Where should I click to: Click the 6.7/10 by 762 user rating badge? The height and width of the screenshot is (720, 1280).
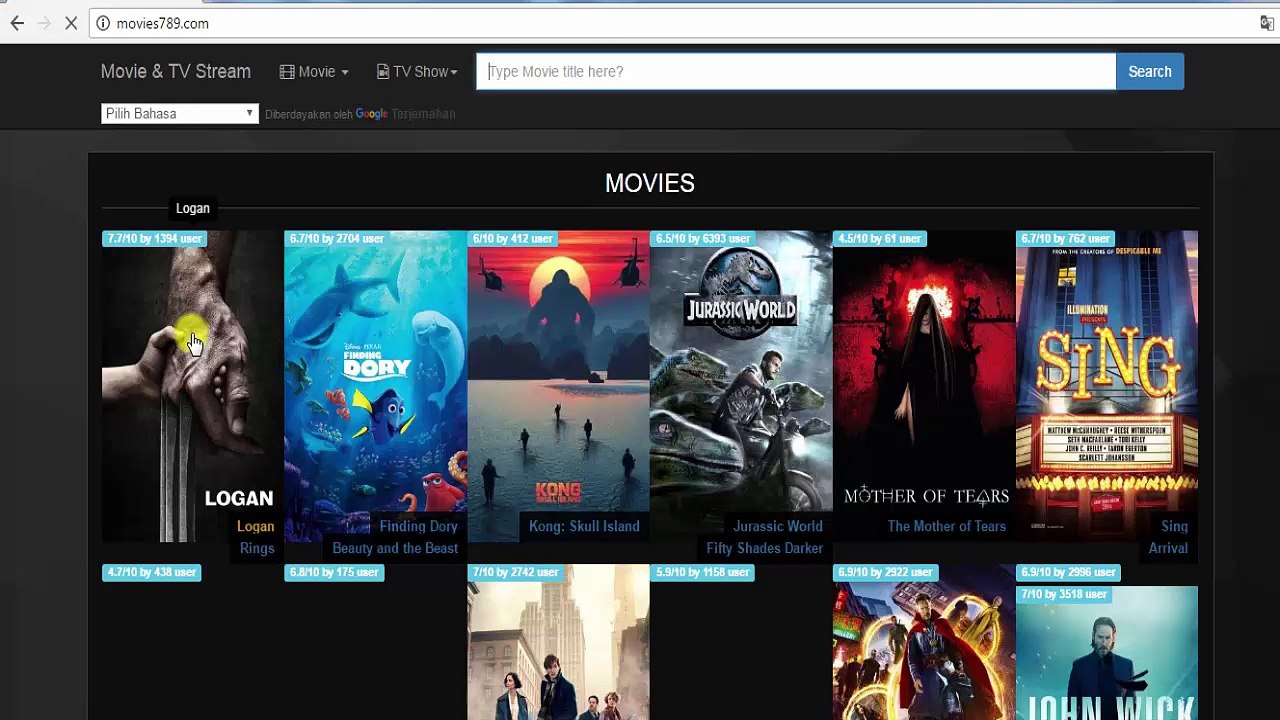point(1065,239)
